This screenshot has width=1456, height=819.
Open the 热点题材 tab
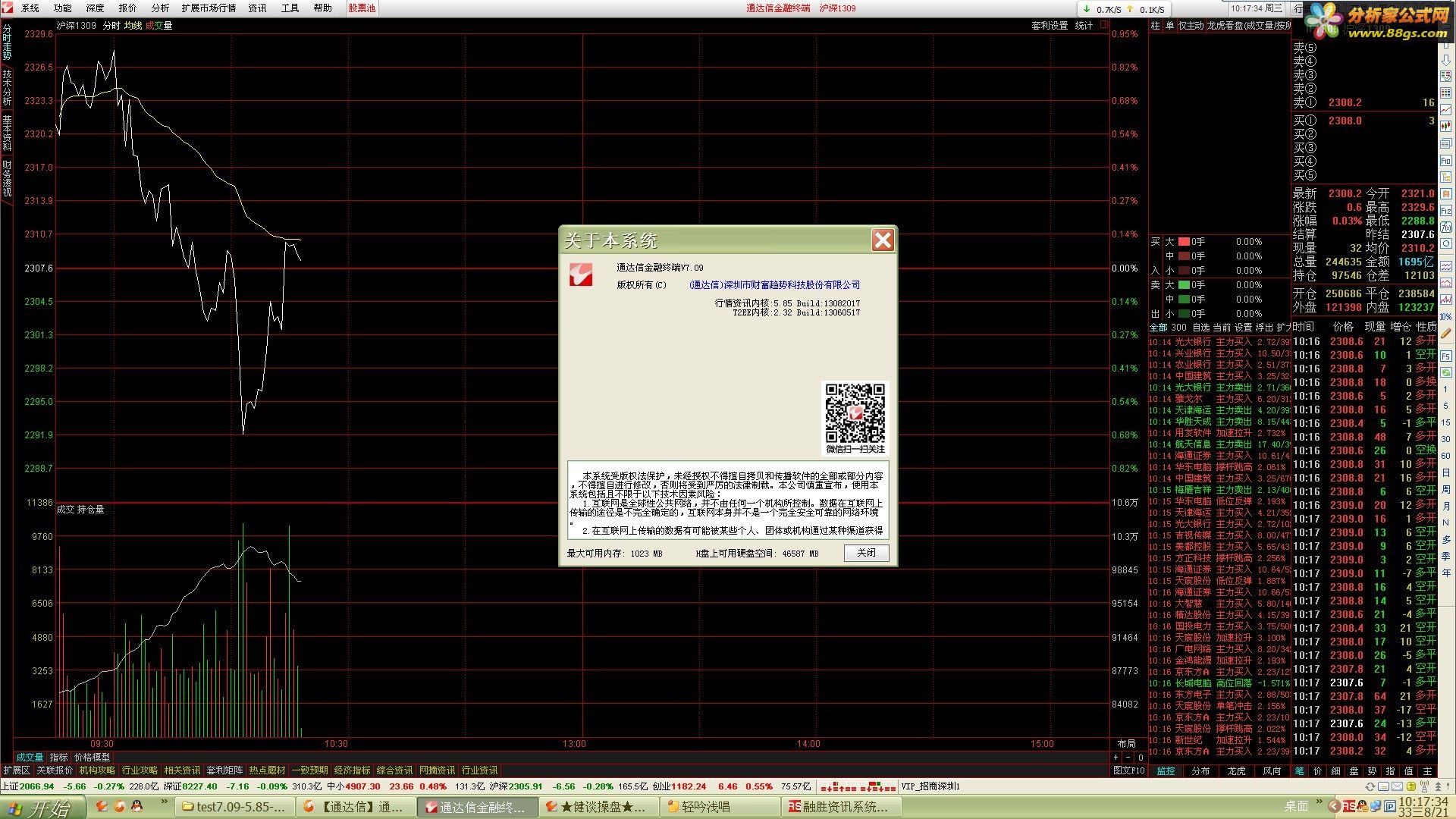pyautogui.click(x=267, y=770)
